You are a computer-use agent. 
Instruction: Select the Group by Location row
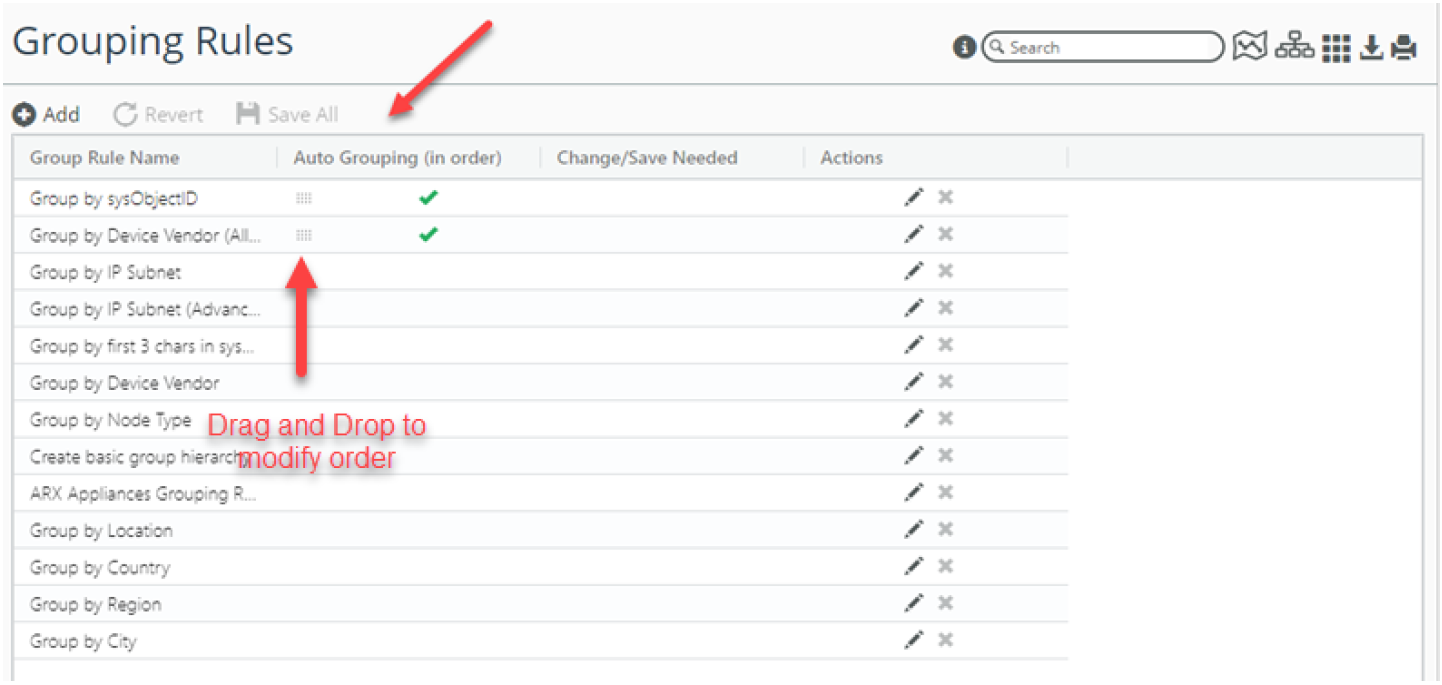pos(101,531)
